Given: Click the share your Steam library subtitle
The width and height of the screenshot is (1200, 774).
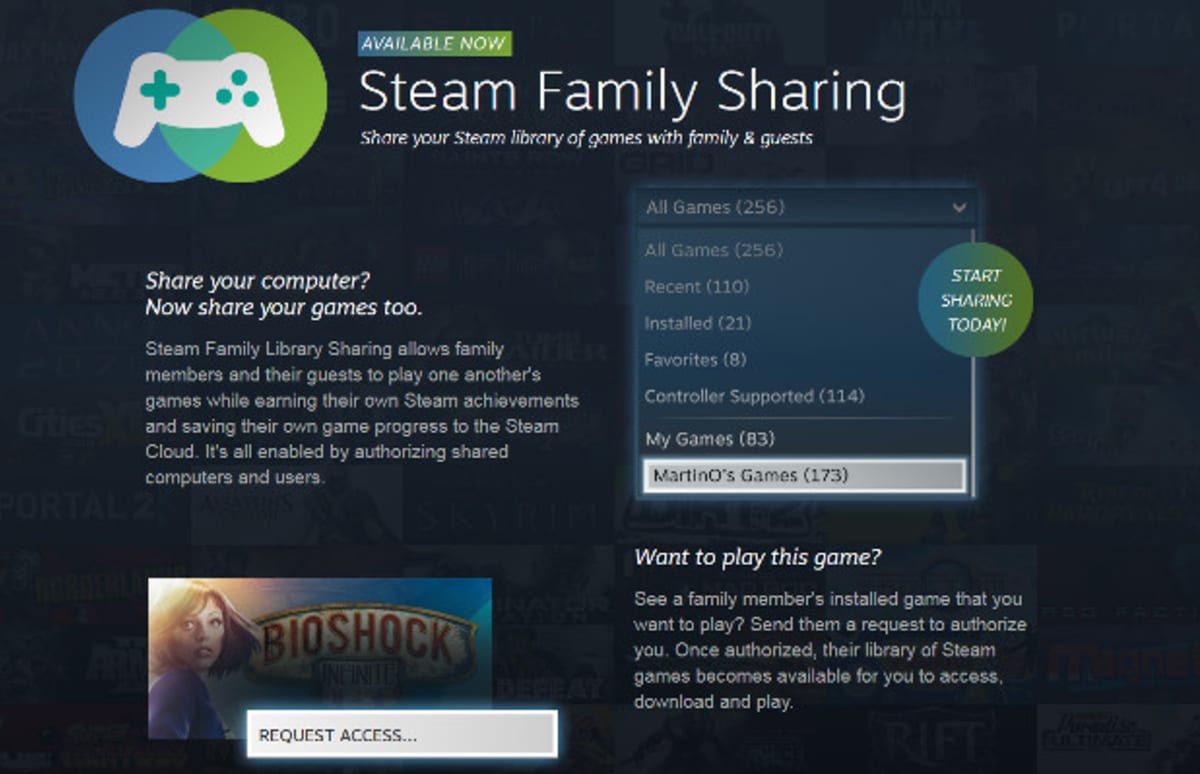Looking at the screenshot, I should click(x=586, y=138).
